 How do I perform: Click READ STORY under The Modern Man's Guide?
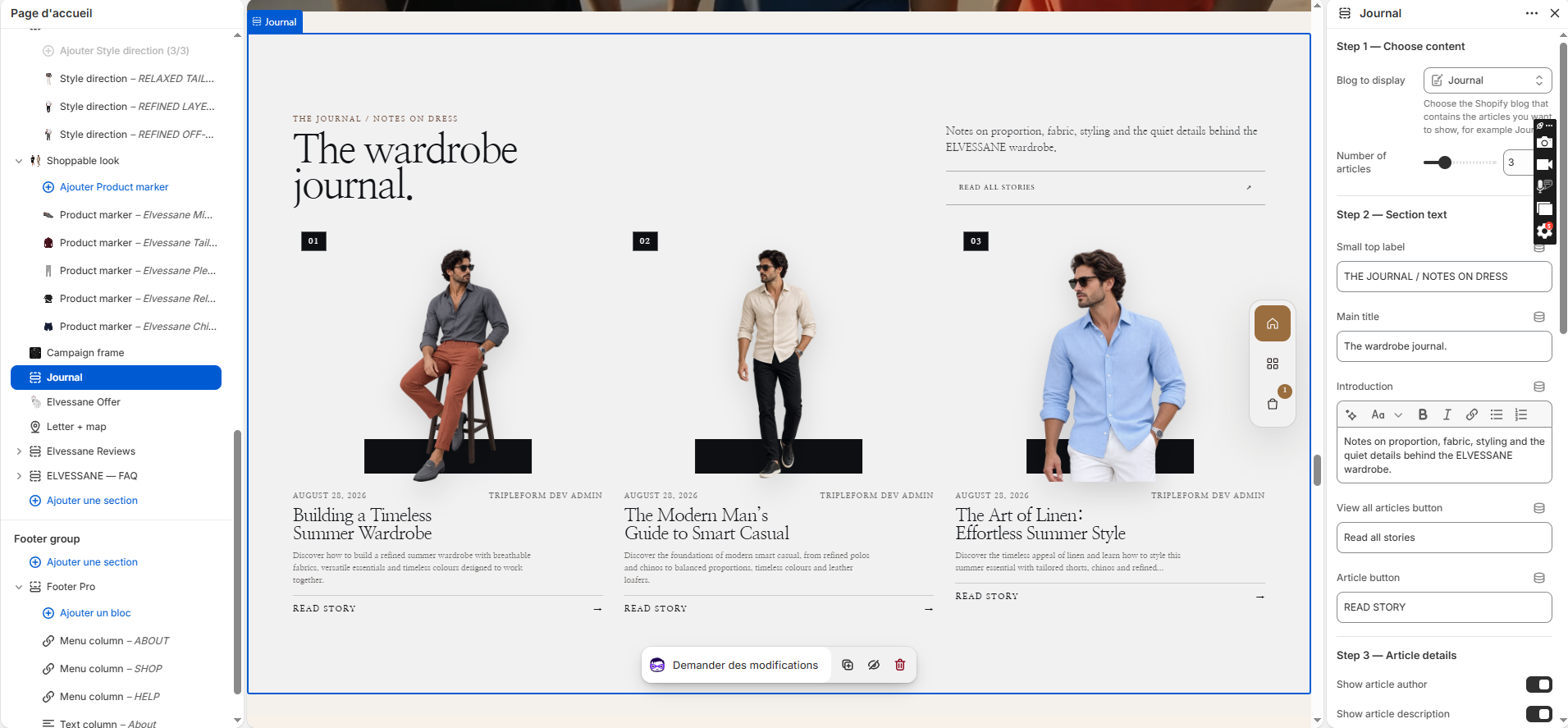coord(779,608)
